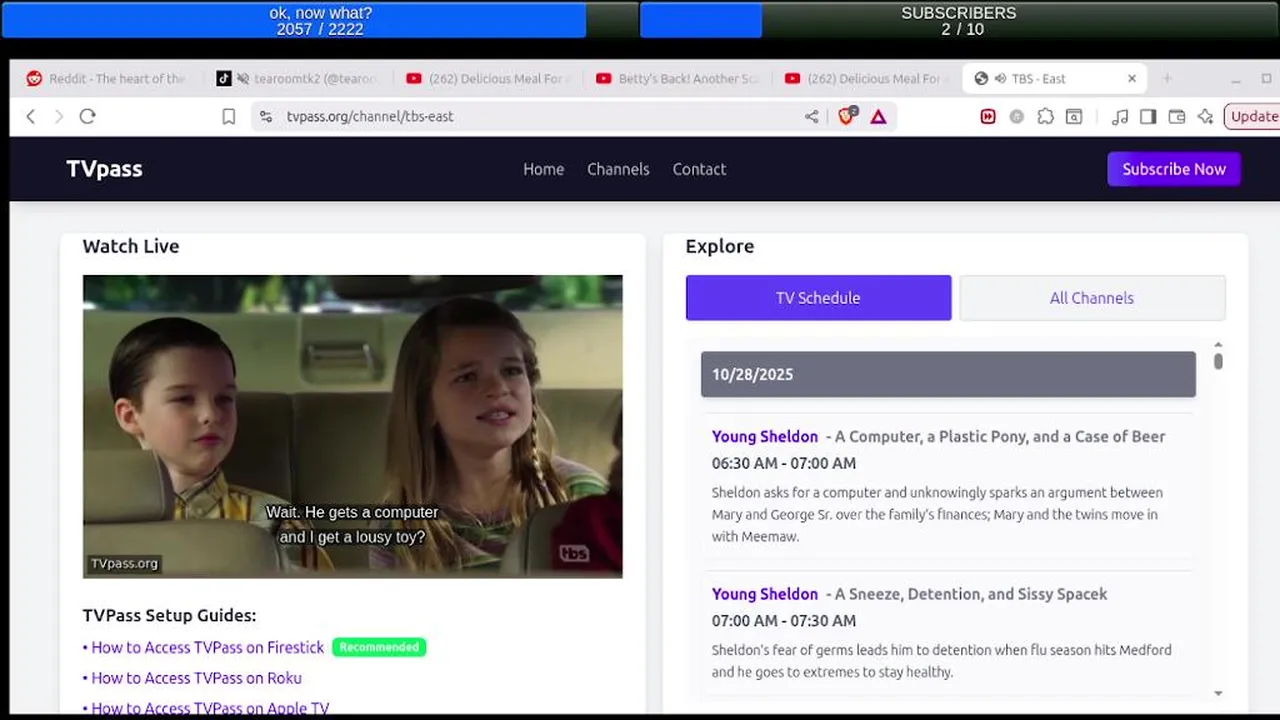Click the schedule scrollbar down arrow
Image resolution: width=1280 pixels, height=720 pixels.
(x=1218, y=693)
